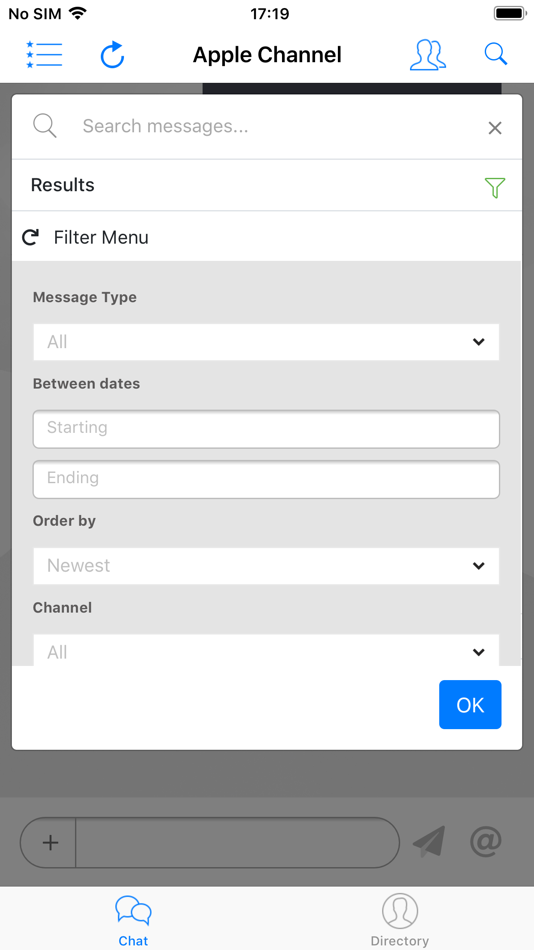Tap the paper plane send icon
Screen dimensions: 534x950
pos(429,842)
